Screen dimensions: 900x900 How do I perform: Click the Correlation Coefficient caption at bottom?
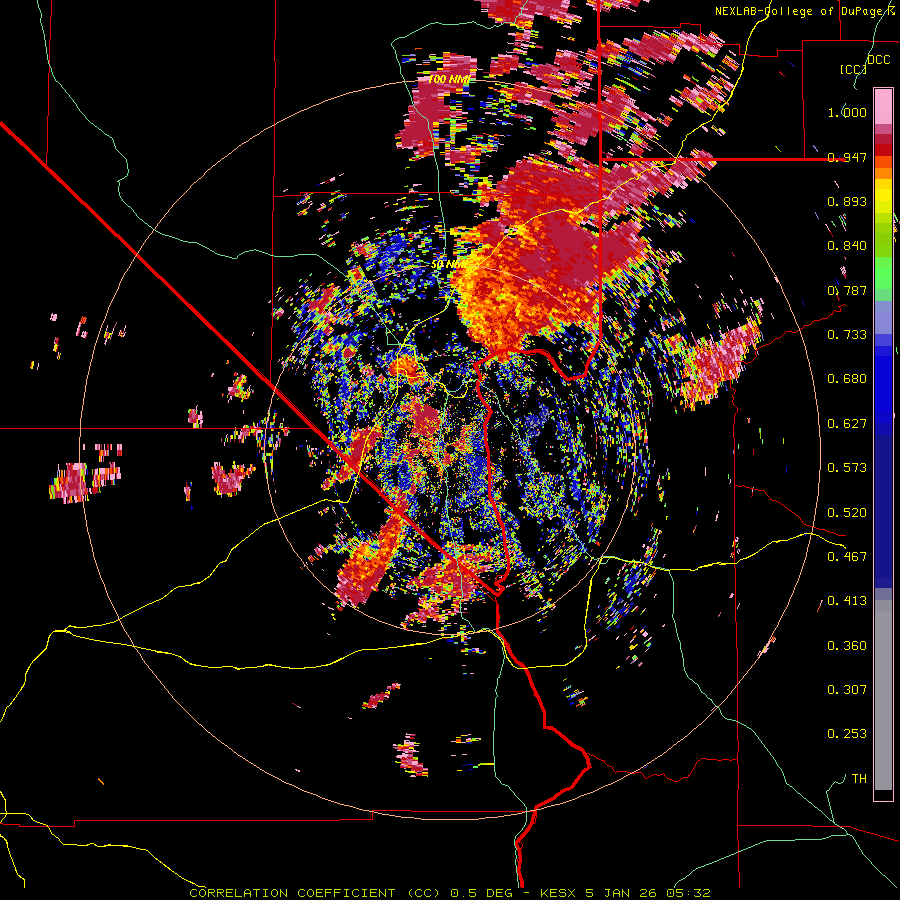[450, 893]
